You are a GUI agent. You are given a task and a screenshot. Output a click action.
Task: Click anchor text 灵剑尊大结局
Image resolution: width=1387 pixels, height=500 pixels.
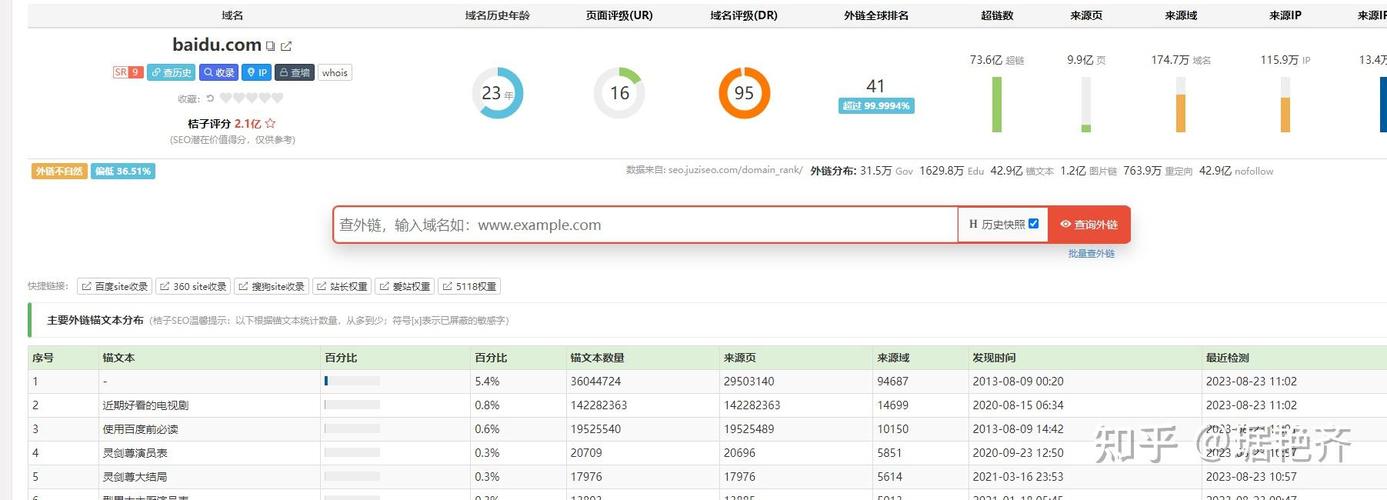[x=135, y=477]
